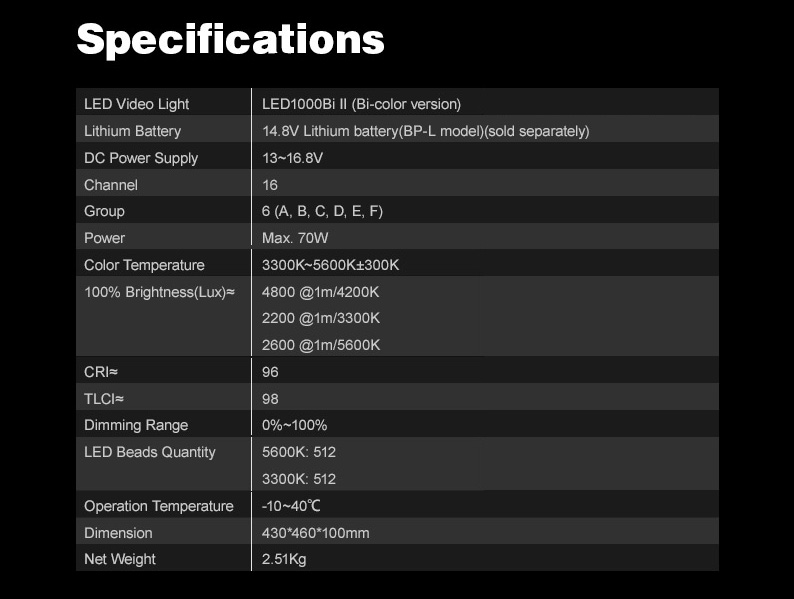Image resolution: width=794 pixels, height=599 pixels.
Task: Click the DC Power Supply label
Action: (141, 158)
